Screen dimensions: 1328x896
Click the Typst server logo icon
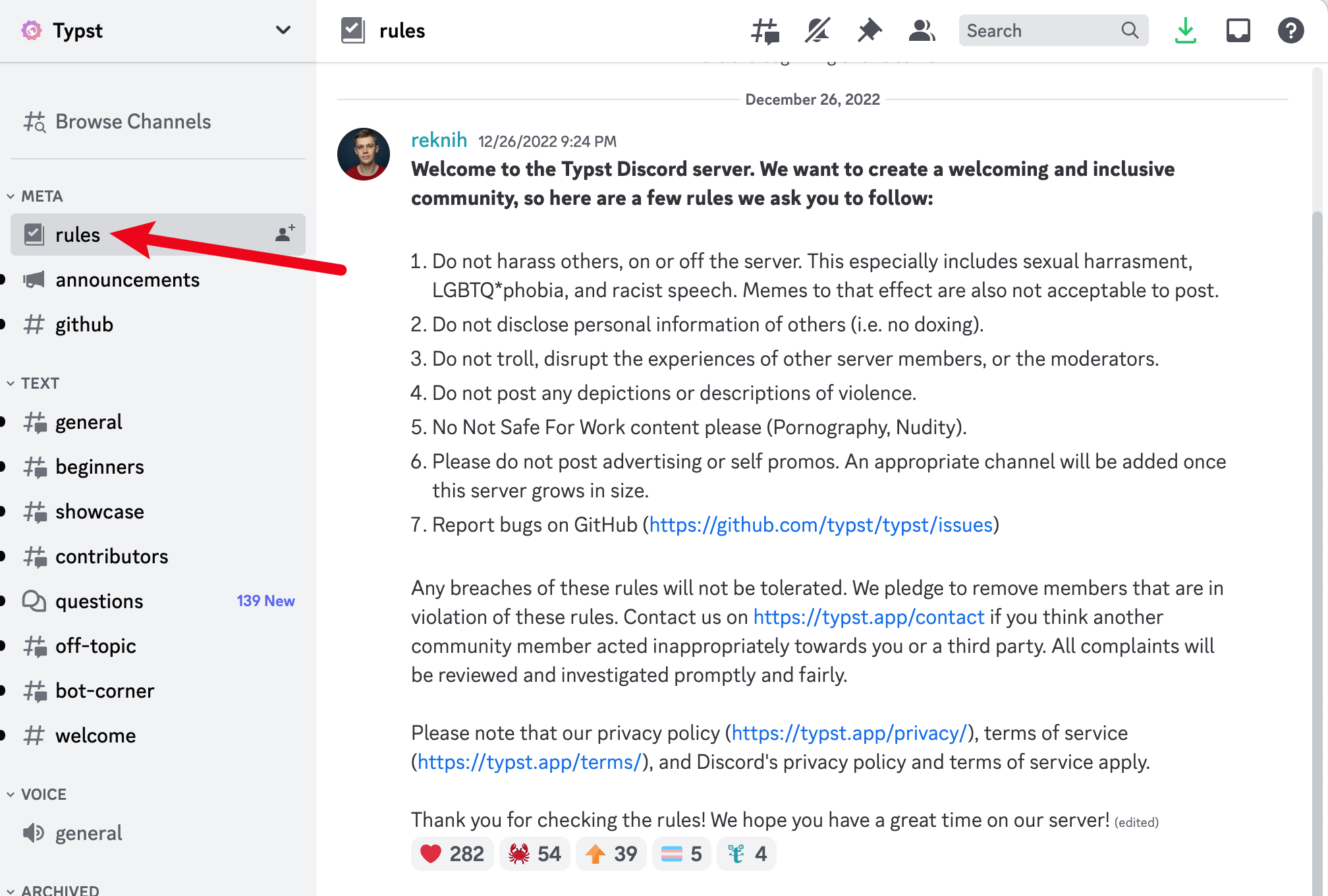click(31, 30)
